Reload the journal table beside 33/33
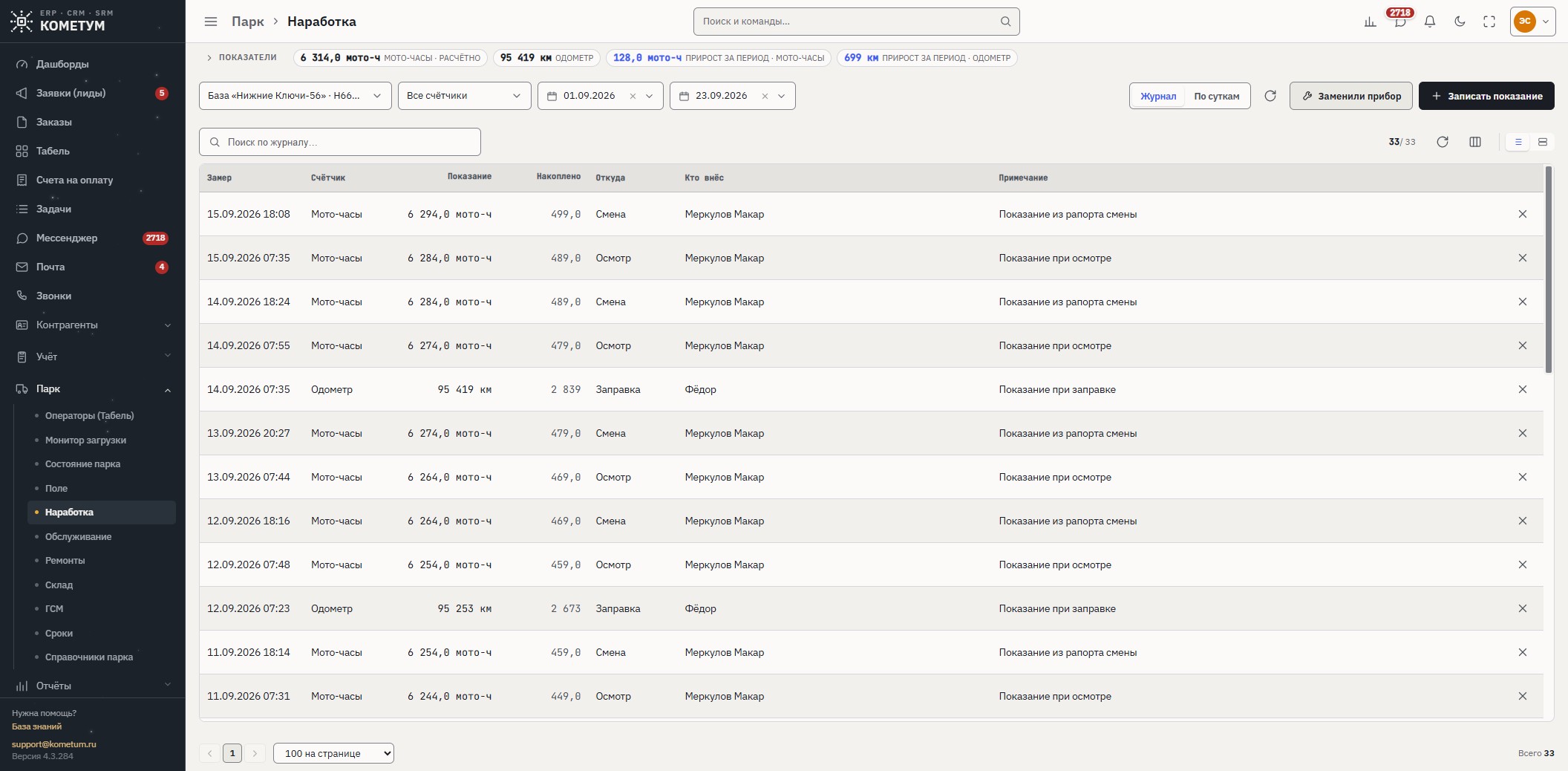Image resolution: width=1568 pixels, height=771 pixels. pos(1443,142)
